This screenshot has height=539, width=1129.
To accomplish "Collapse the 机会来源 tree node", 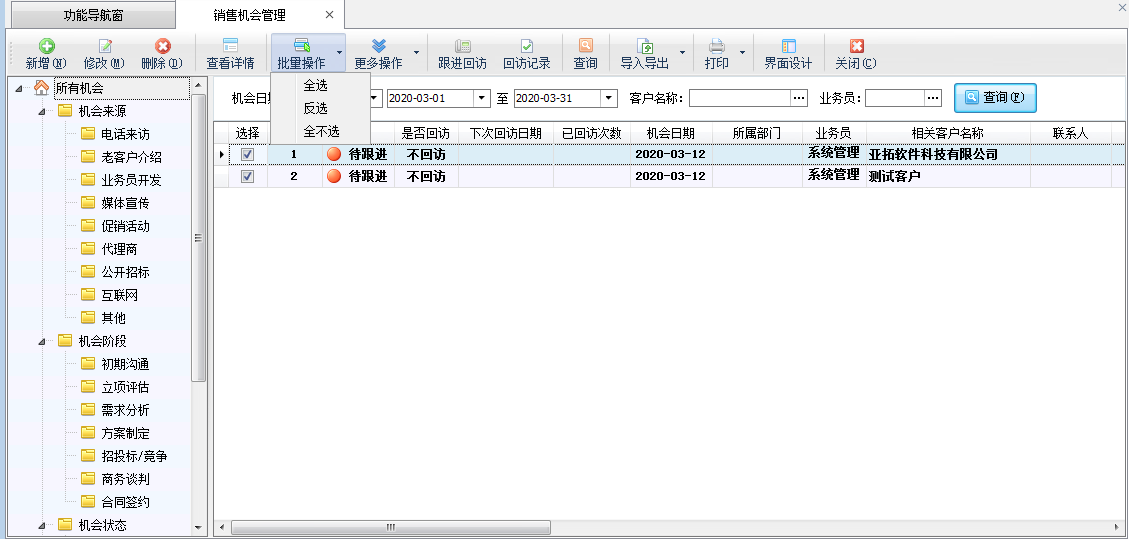I will [x=42, y=111].
